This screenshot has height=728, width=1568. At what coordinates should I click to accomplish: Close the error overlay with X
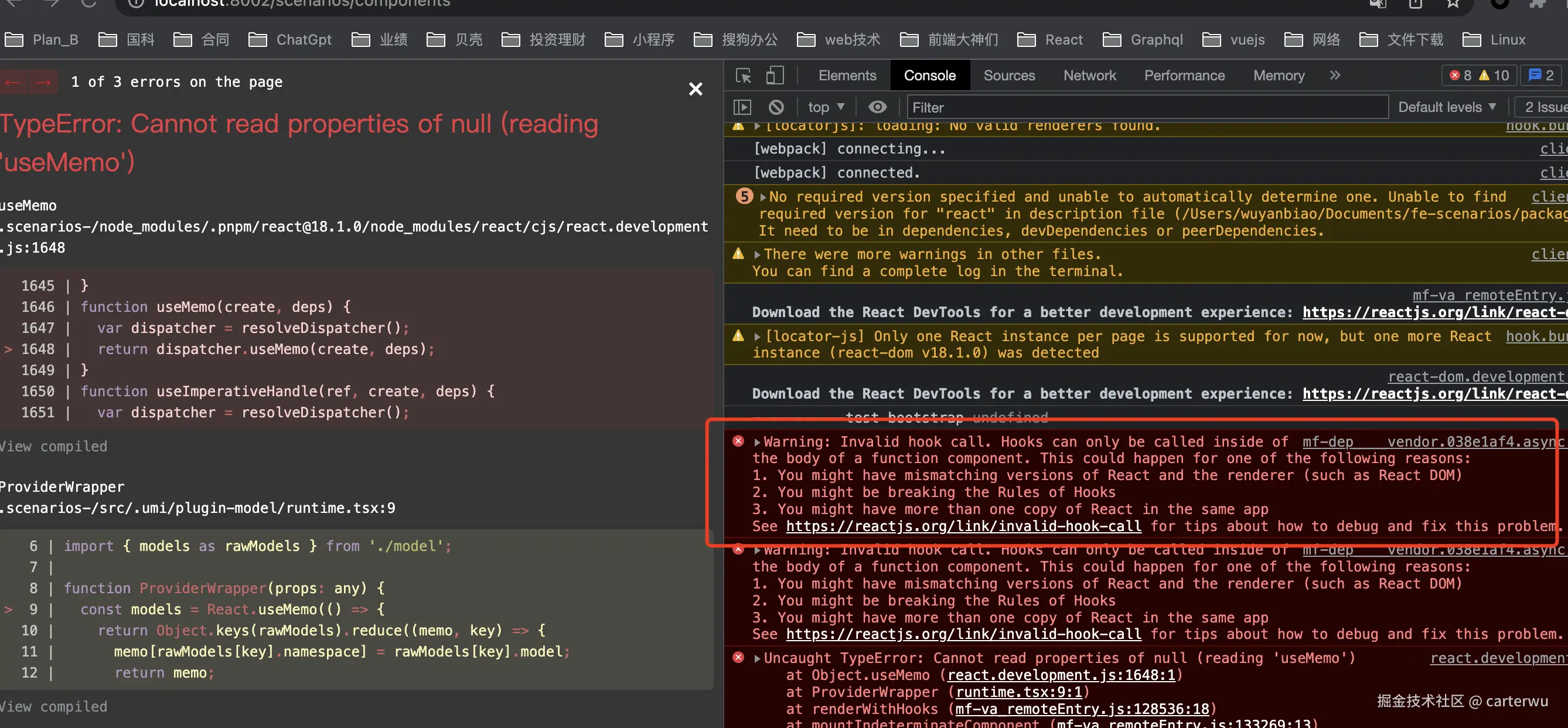[x=695, y=89]
